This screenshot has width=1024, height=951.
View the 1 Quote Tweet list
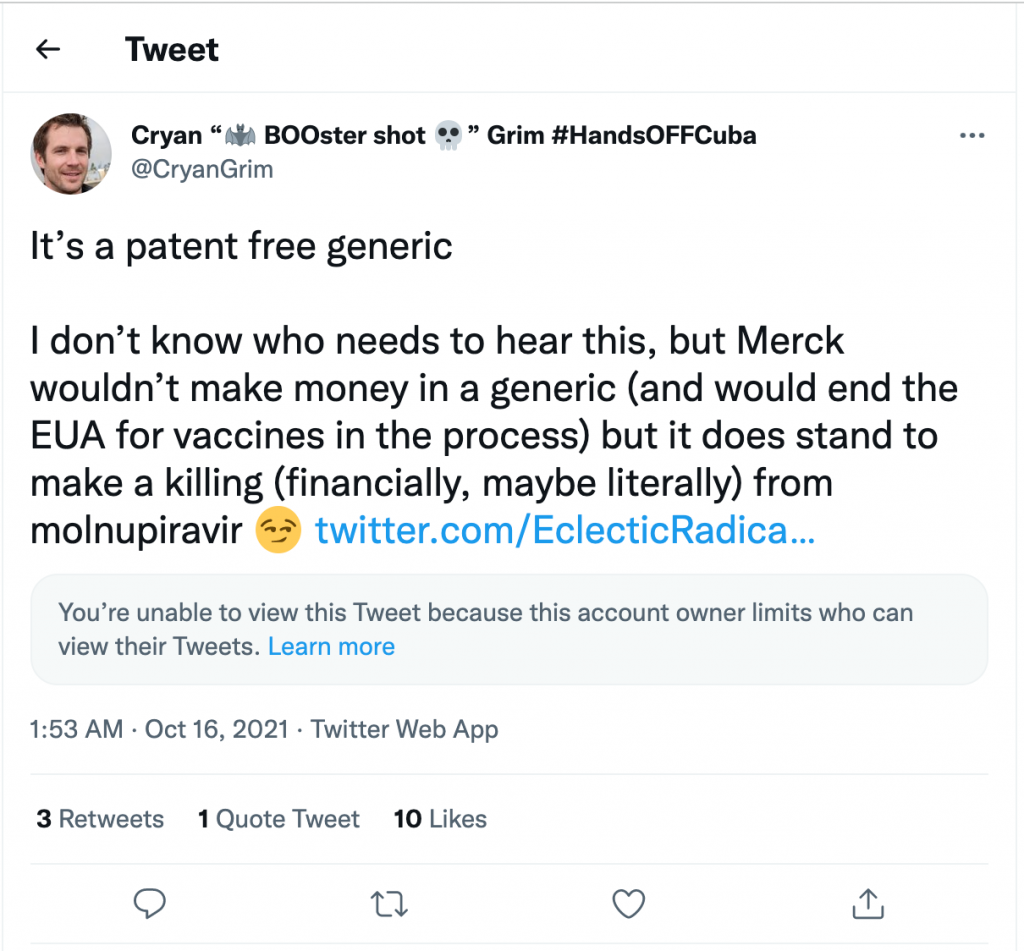tap(278, 819)
